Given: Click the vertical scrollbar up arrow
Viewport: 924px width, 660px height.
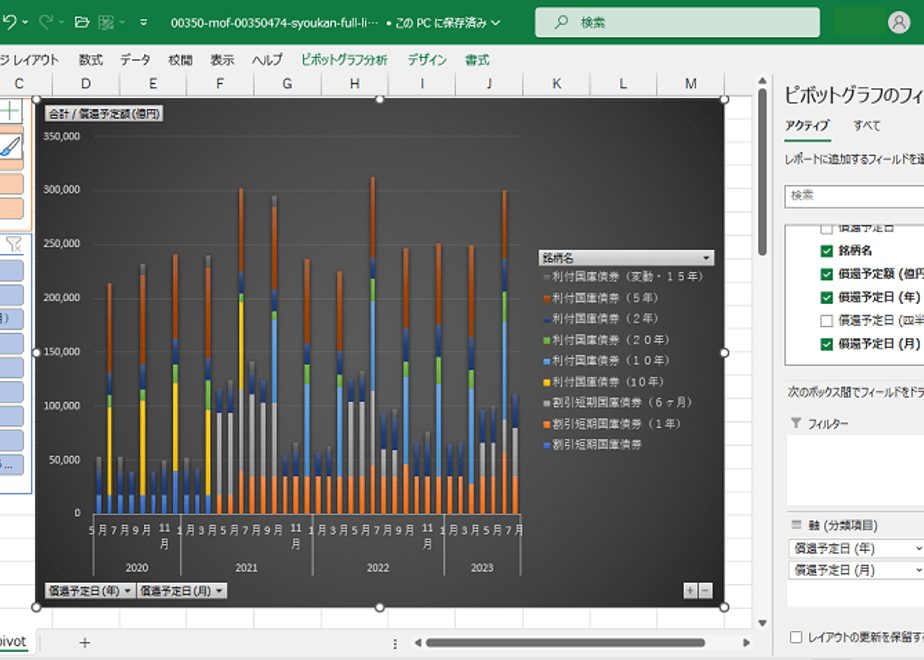Looking at the screenshot, I should (x=762, y=80).
